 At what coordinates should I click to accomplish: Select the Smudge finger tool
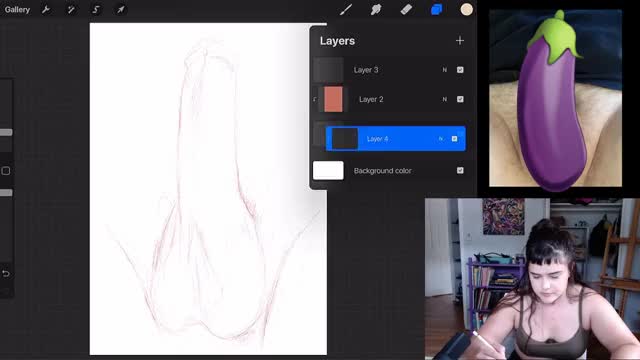(x=376, y=9)
